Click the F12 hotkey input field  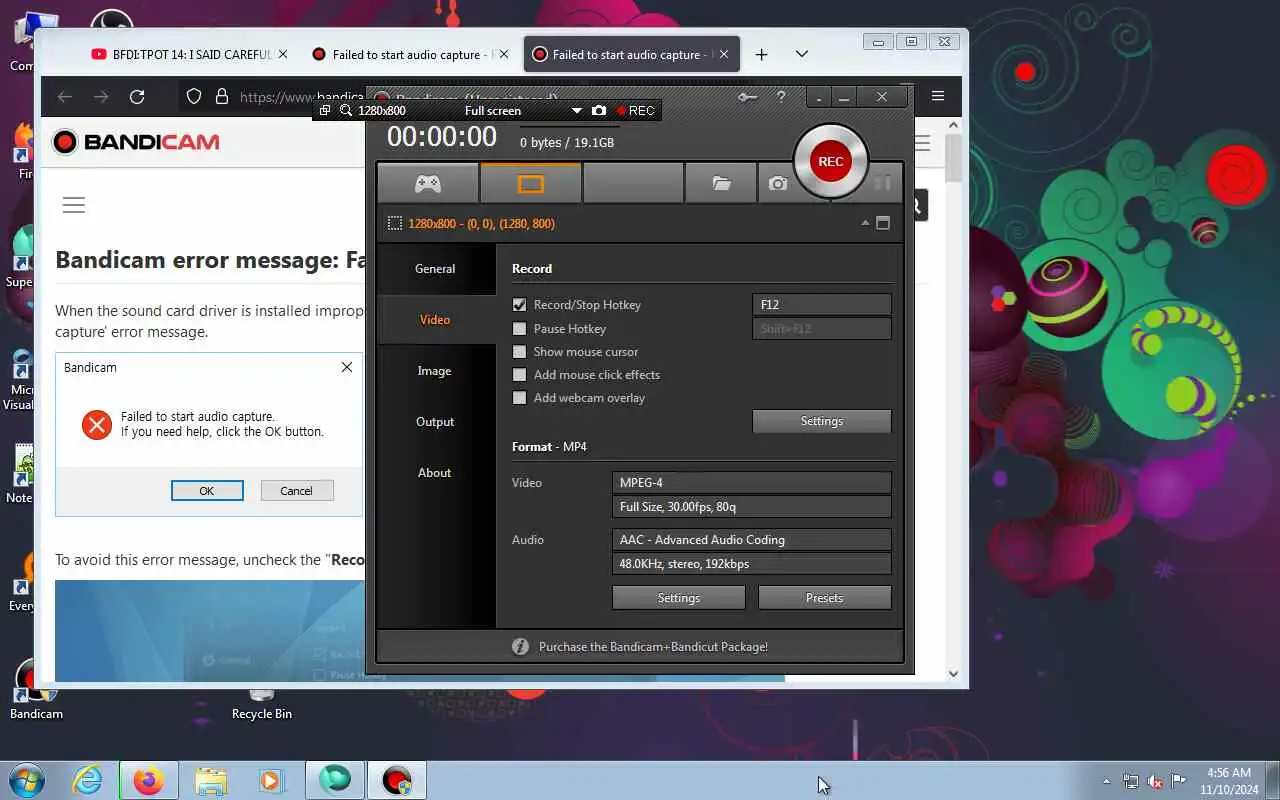[x=821, y=305]
